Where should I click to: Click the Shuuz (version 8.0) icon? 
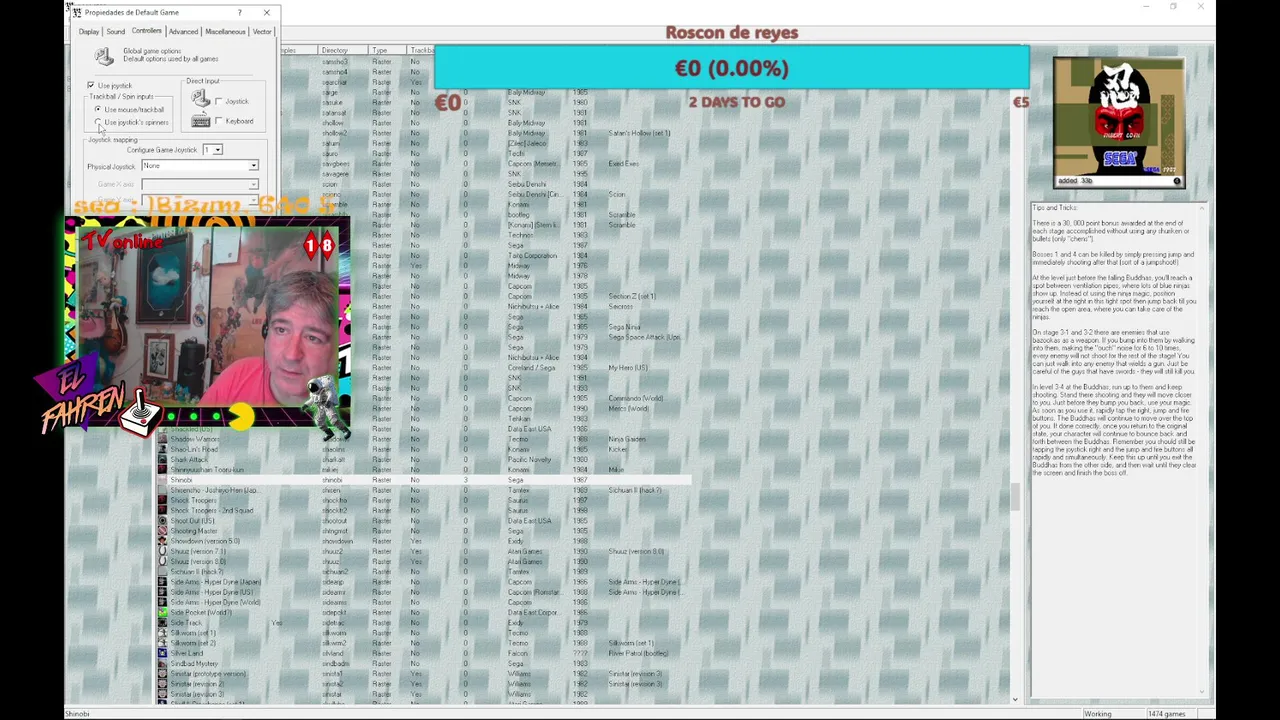[162, 561]
